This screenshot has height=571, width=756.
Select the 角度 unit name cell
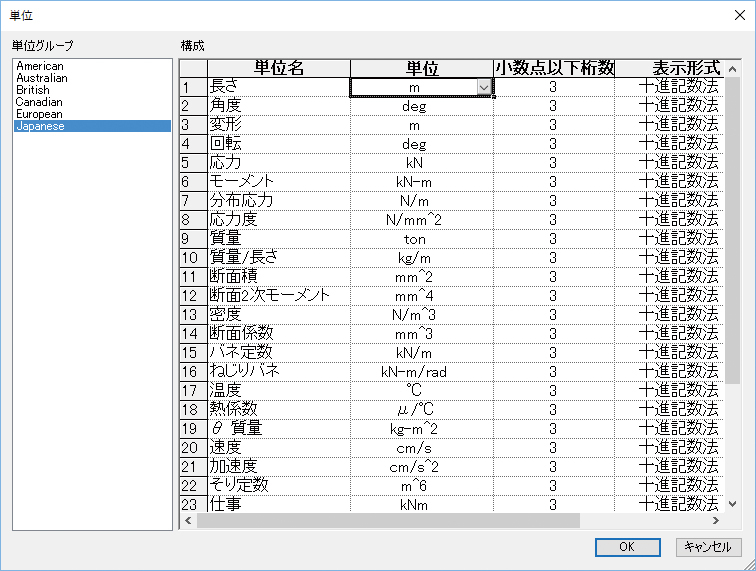279,106
